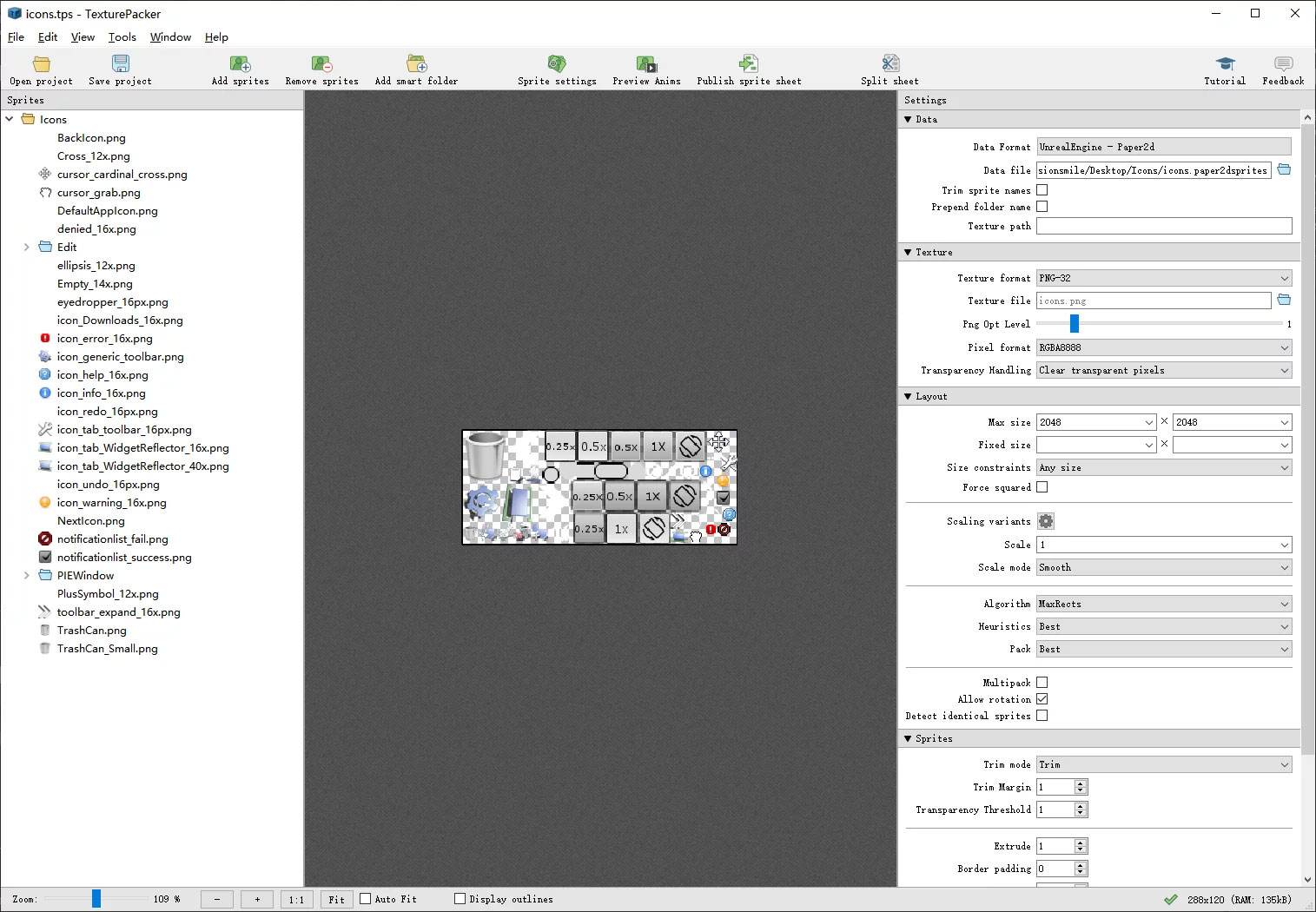
Task: Toggle the Display outlines checkbox
Action: [460, 899]
